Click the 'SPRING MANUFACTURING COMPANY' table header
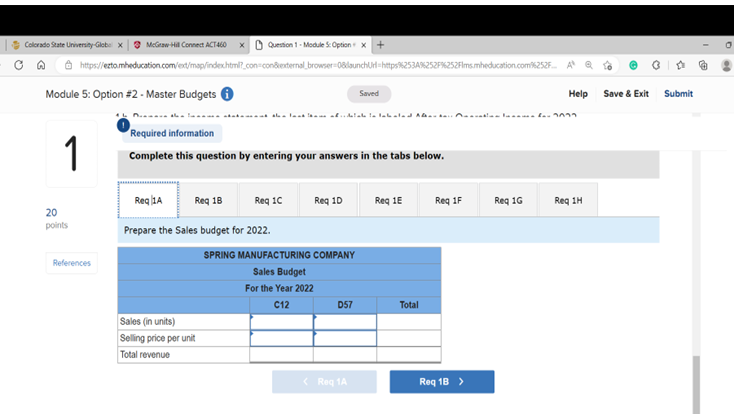This screenshot has width=734, height=414. [279, 255]
